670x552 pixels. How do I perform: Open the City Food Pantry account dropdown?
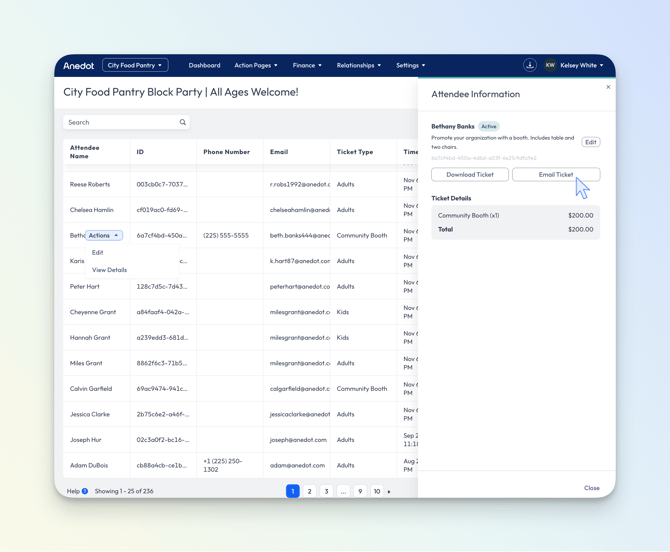[x=135, y=65]
